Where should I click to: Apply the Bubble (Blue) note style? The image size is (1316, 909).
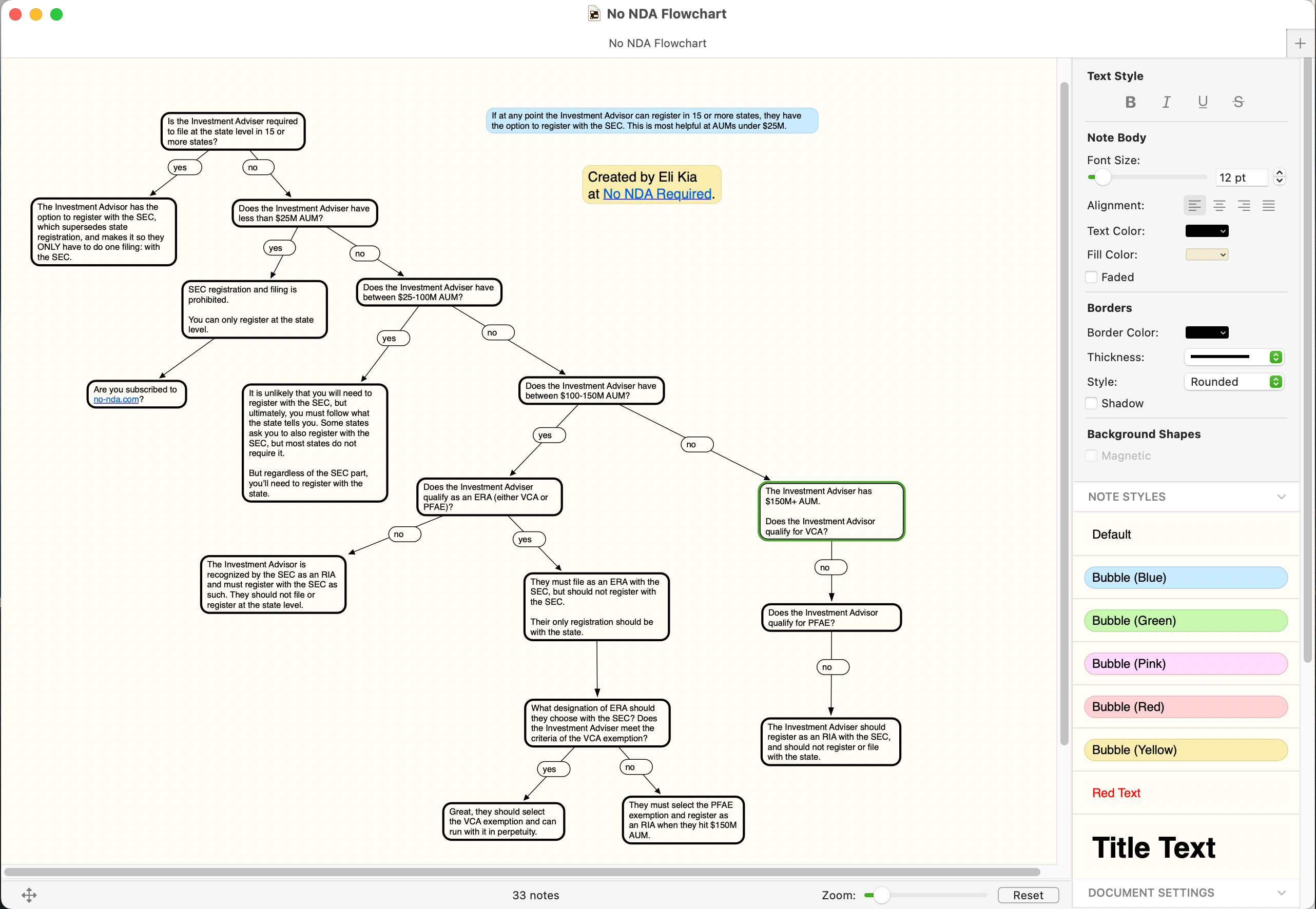click(1185, 578)
